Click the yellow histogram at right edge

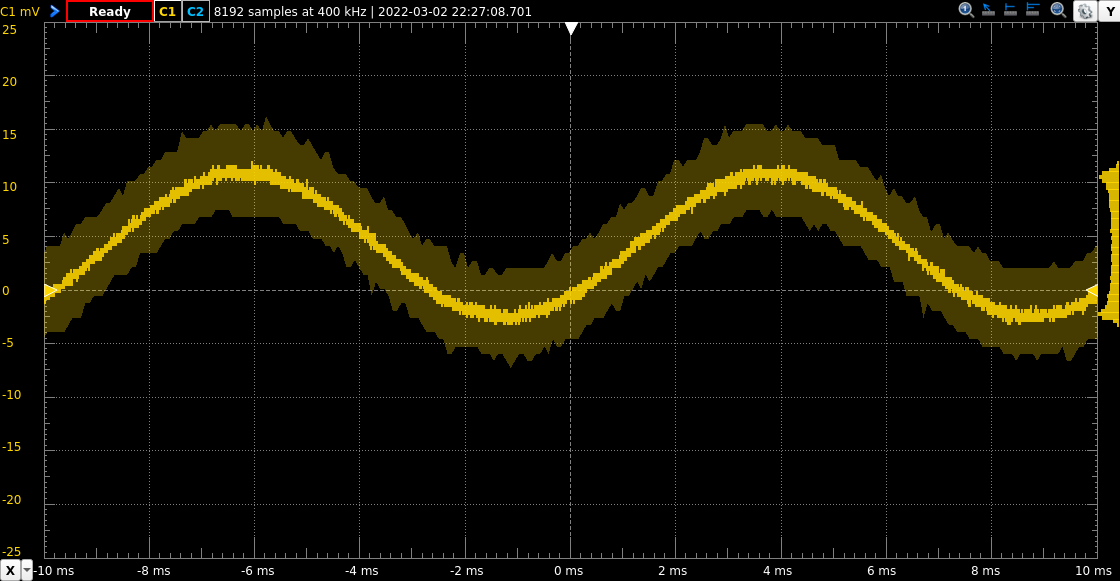(x=1109, y=243)
